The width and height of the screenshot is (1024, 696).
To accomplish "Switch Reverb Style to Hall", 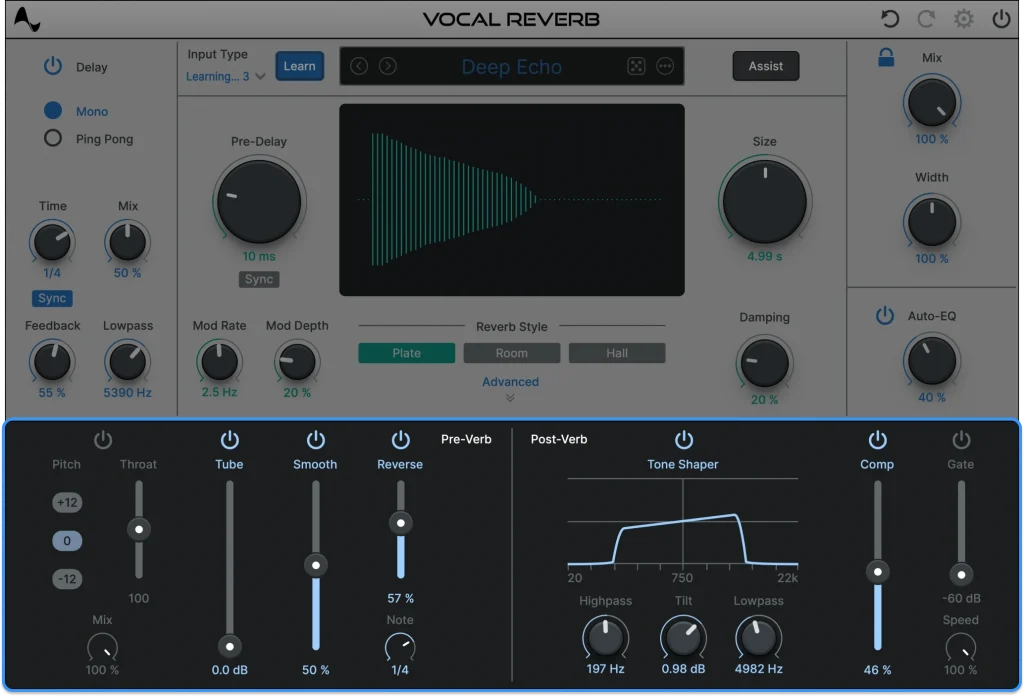I will coord(616,352).
